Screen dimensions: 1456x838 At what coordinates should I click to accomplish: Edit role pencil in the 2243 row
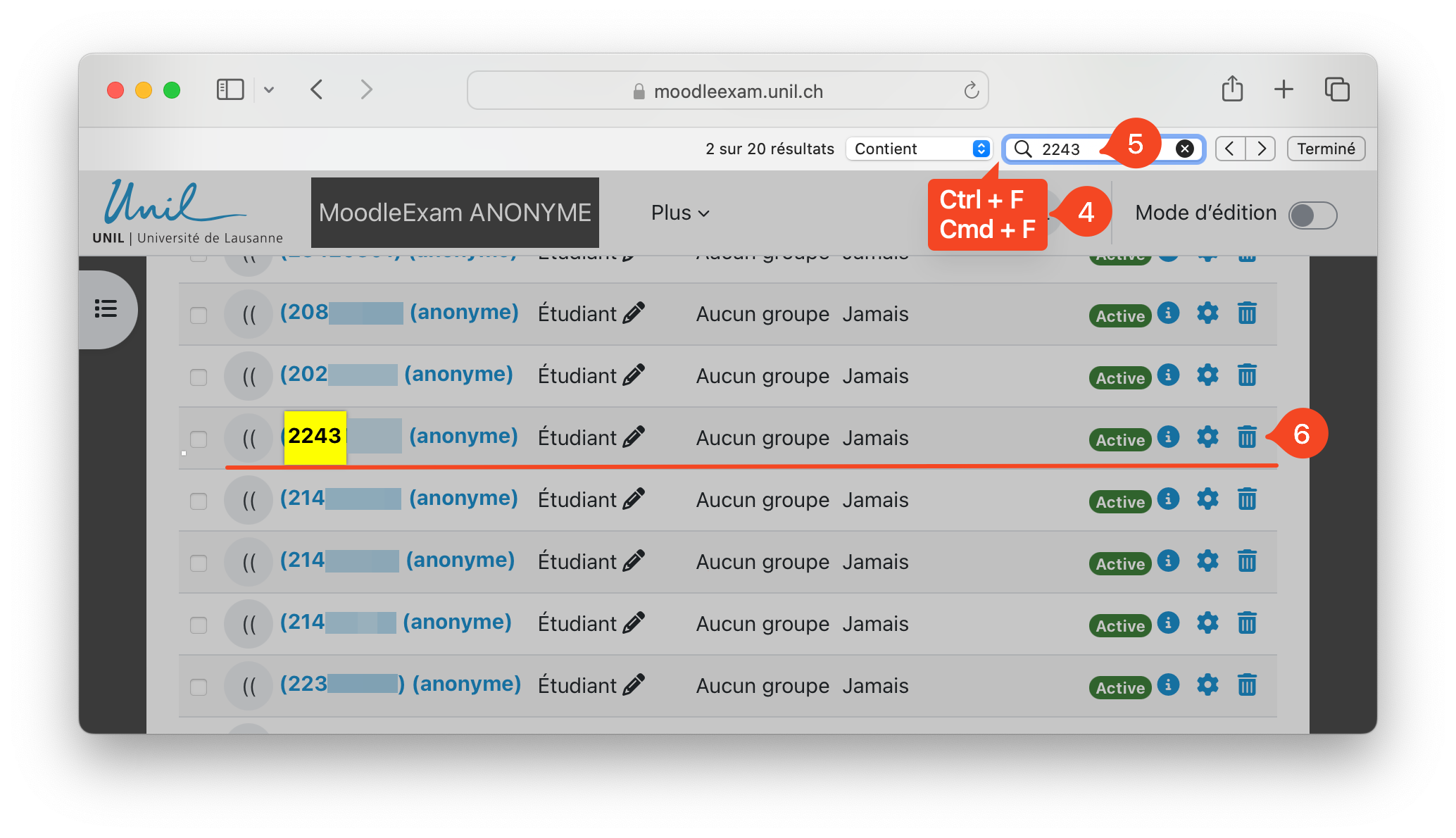click(634, 437)
